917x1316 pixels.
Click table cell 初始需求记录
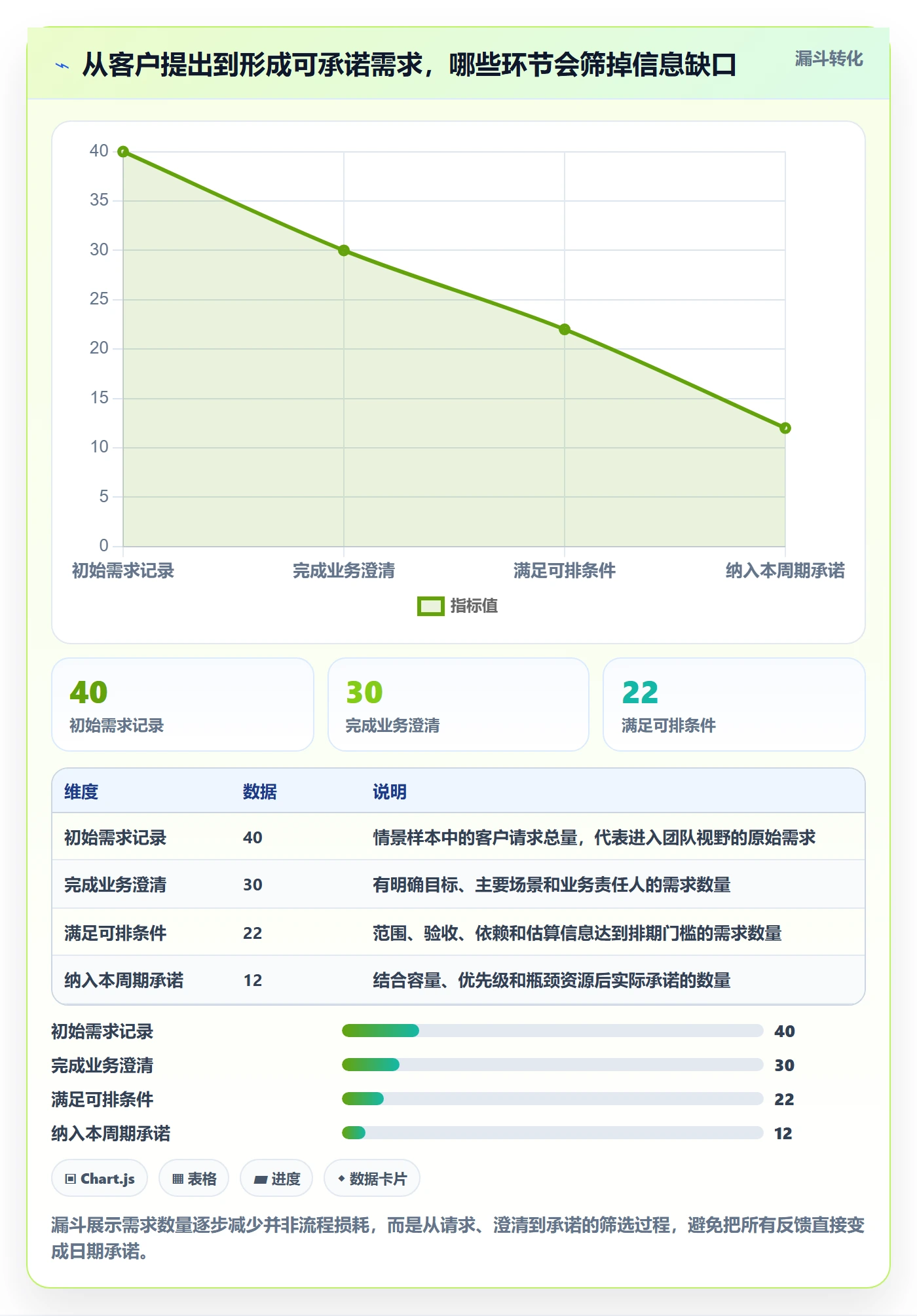[x=115, y=837]
